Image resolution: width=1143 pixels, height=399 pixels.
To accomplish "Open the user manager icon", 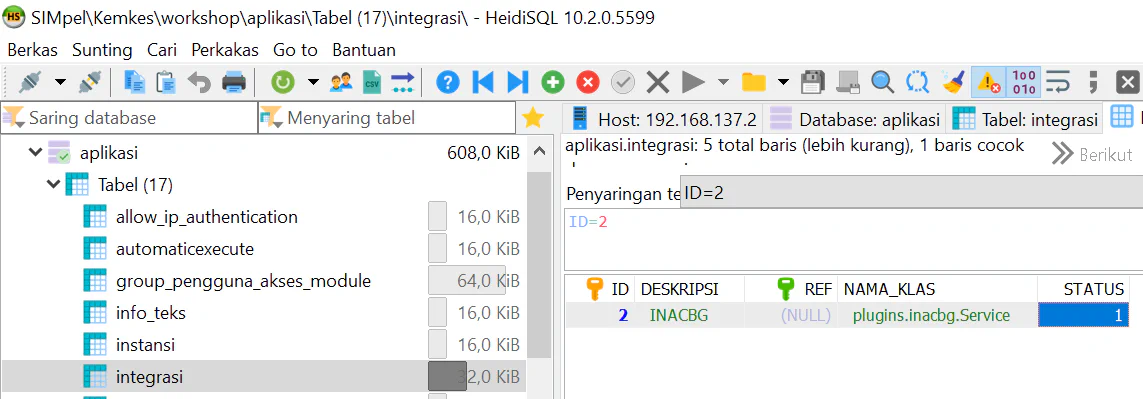I will click(x=341, y=82).
